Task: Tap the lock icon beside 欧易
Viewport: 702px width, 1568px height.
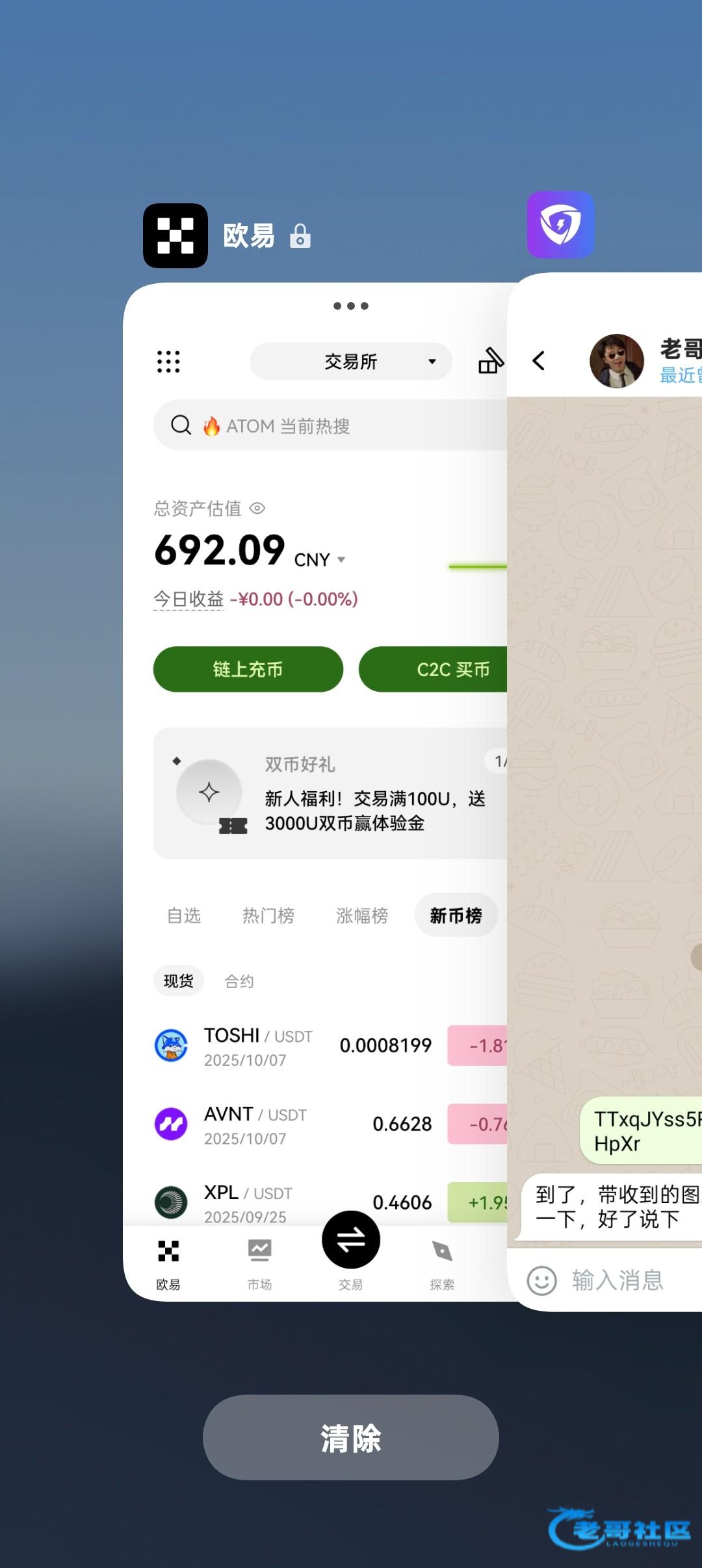Action: coord(300,236)
